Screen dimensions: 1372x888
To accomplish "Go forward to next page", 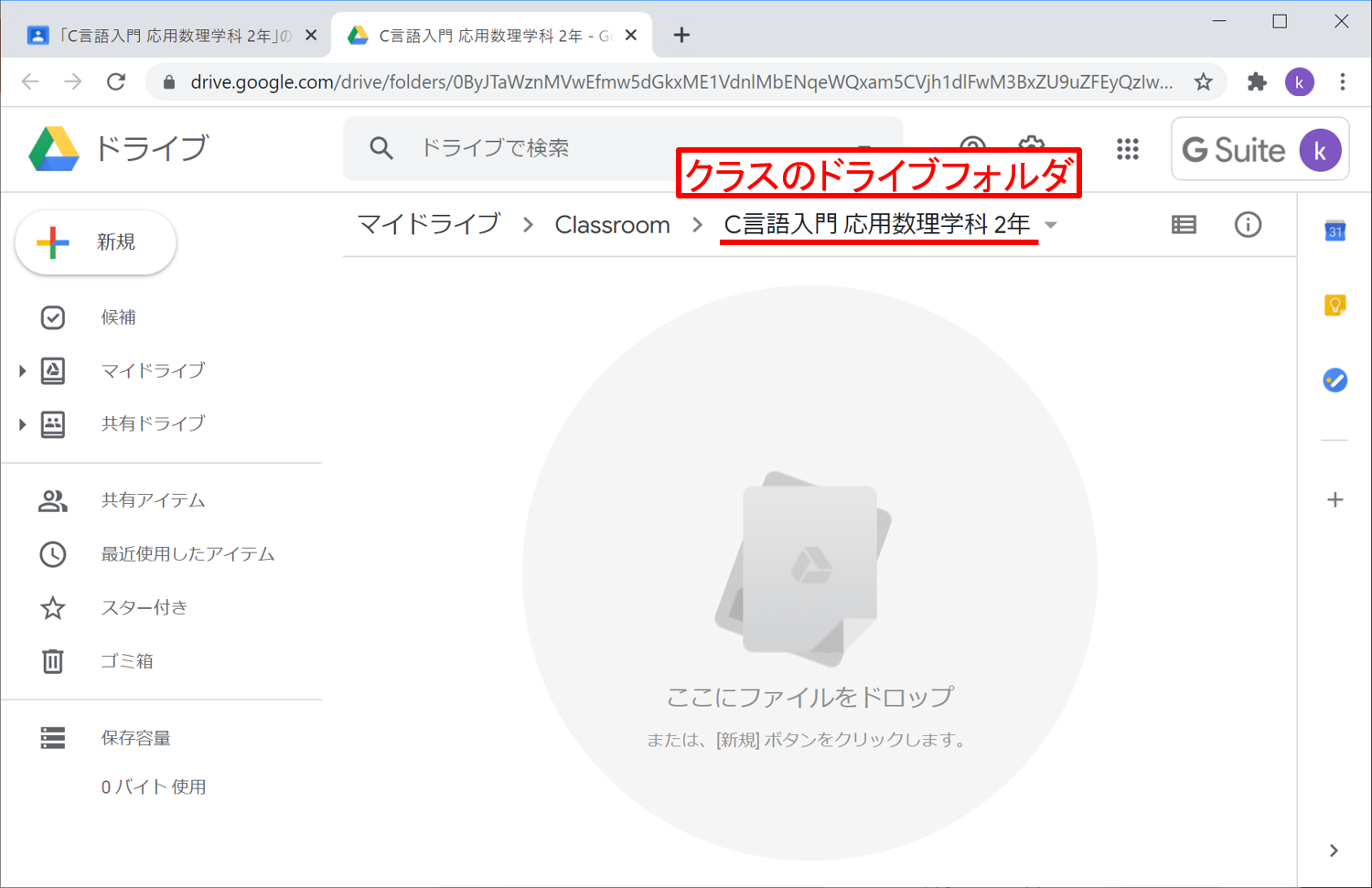I will (73, 82).
